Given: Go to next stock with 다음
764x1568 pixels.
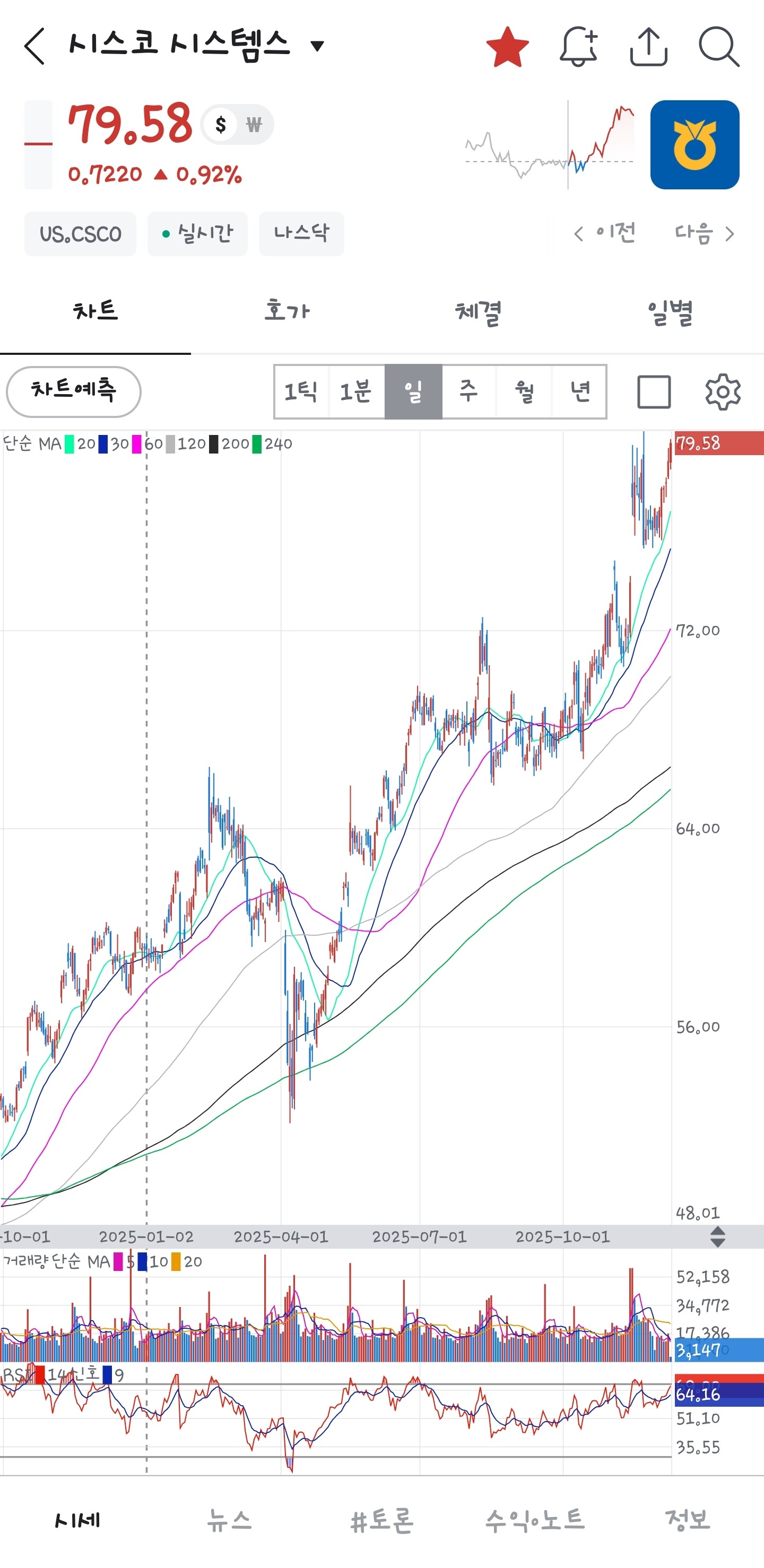Looking at the screenshot, I should click(705, 233).
